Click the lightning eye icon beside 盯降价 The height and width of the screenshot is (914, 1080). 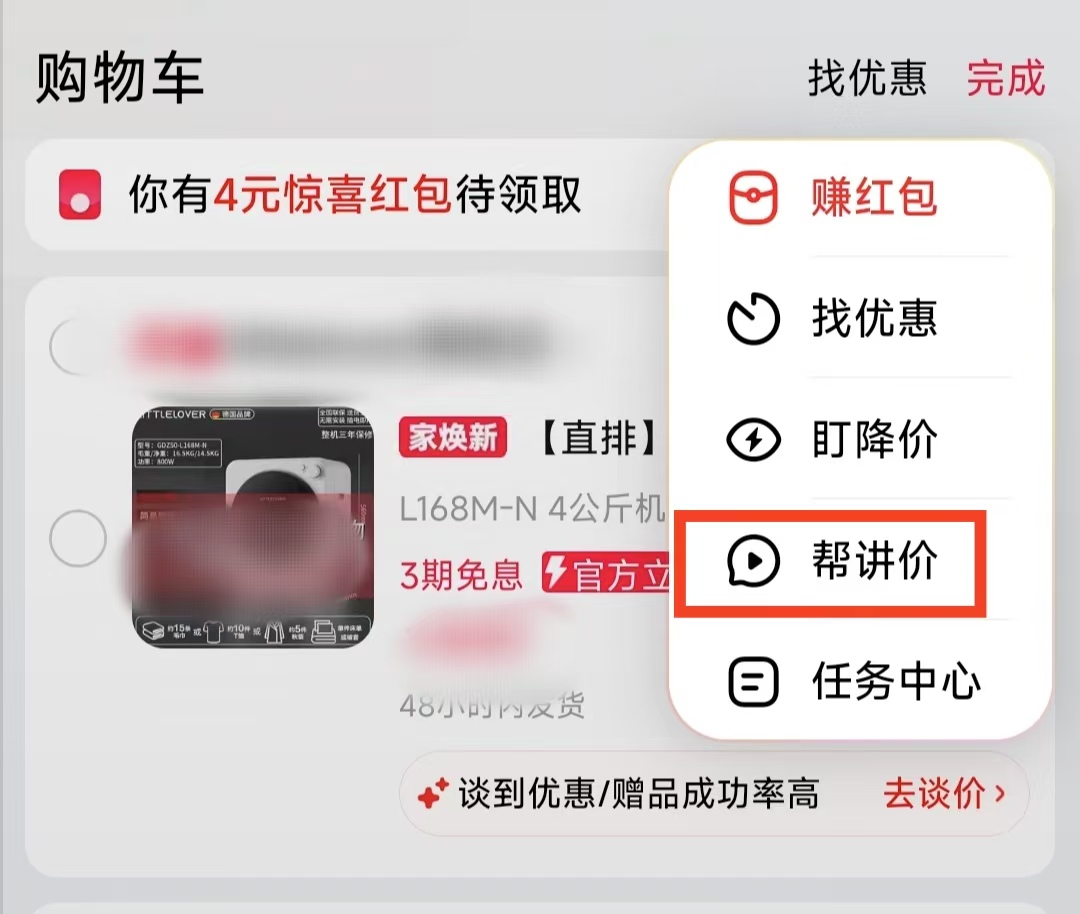click(754, 439)
